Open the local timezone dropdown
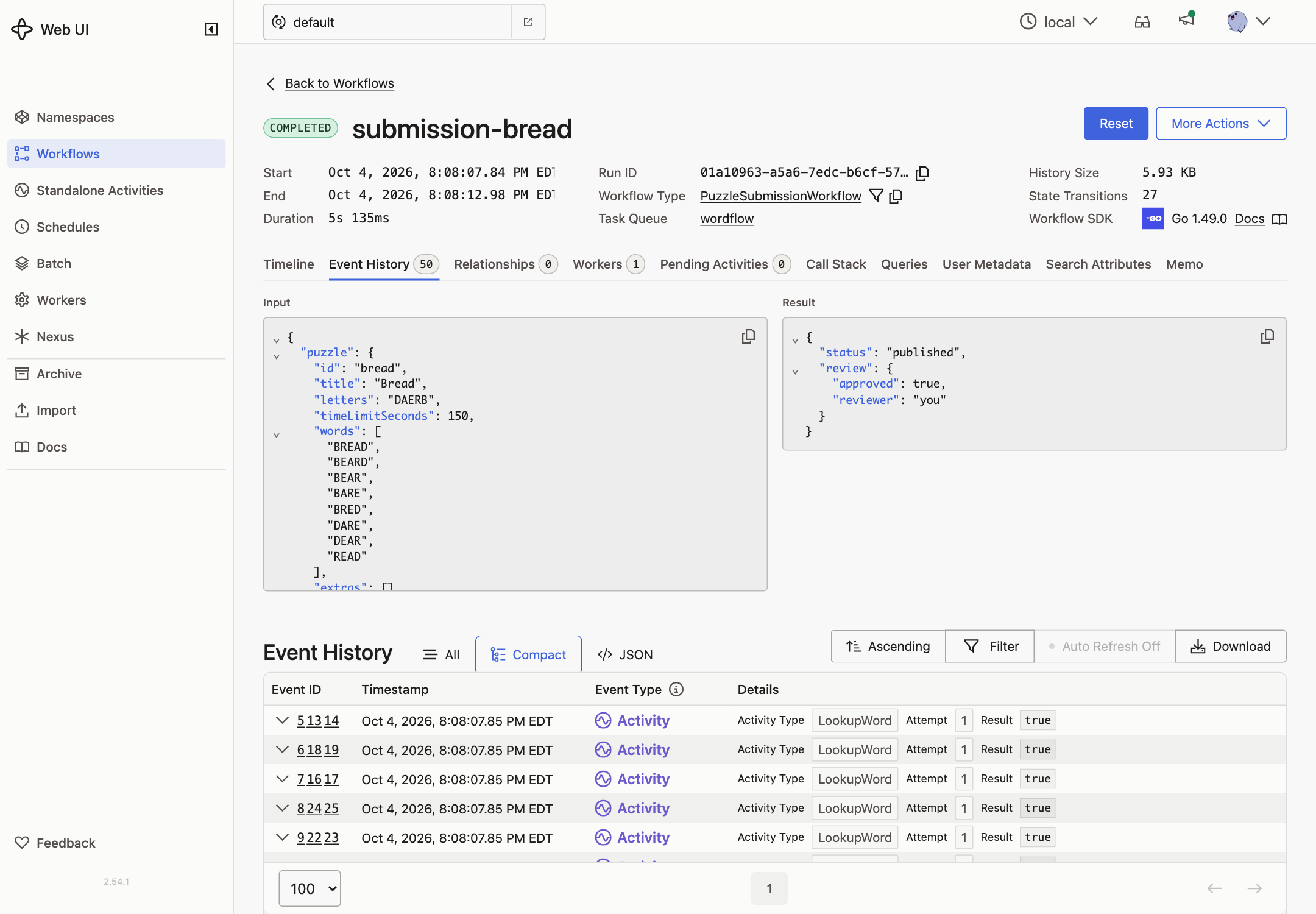Screen dimensions: 1316x914 point(1059,22)
